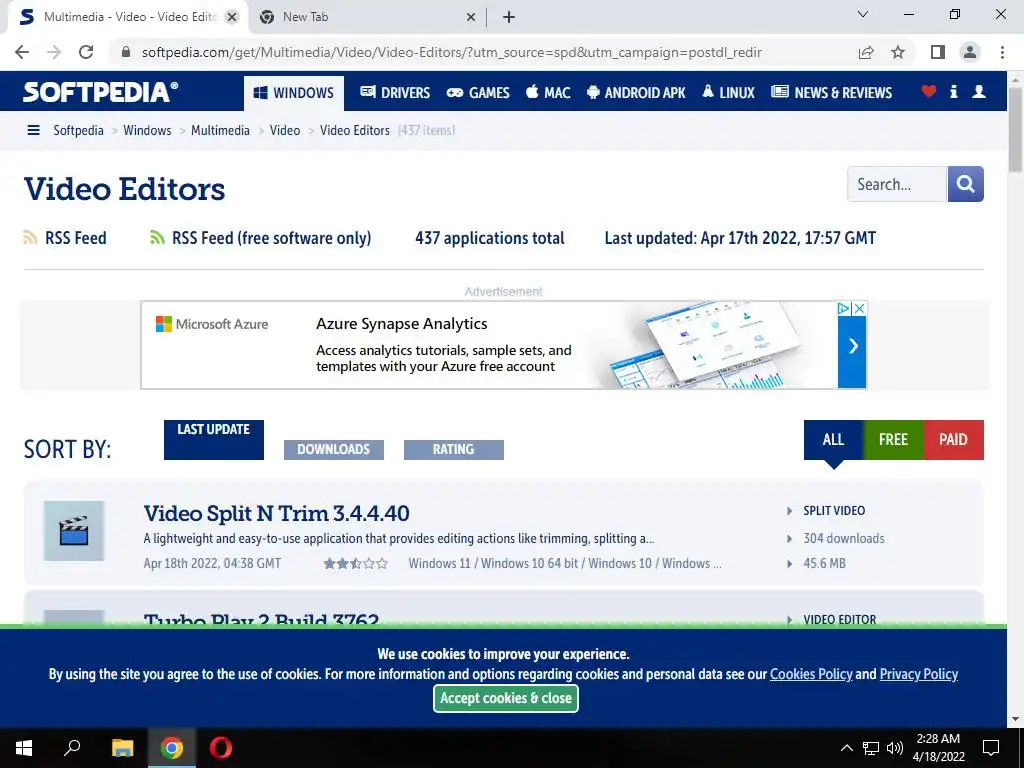Click the RSS Feed (free software only) link
1024x768 pixels.
(271, 238)
